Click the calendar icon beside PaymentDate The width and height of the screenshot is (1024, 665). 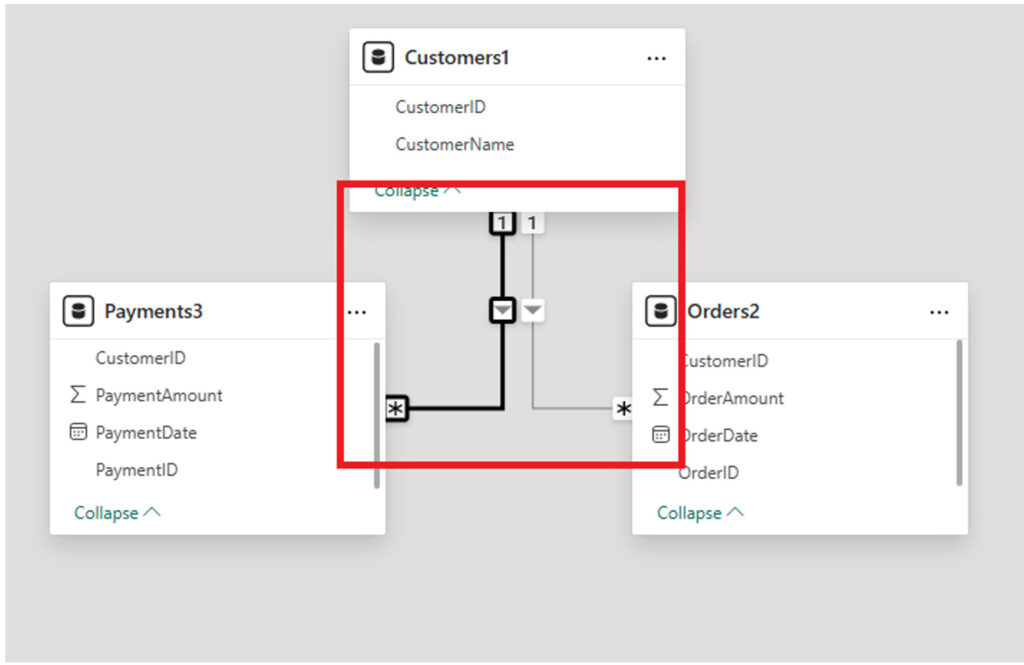(78, 433)
